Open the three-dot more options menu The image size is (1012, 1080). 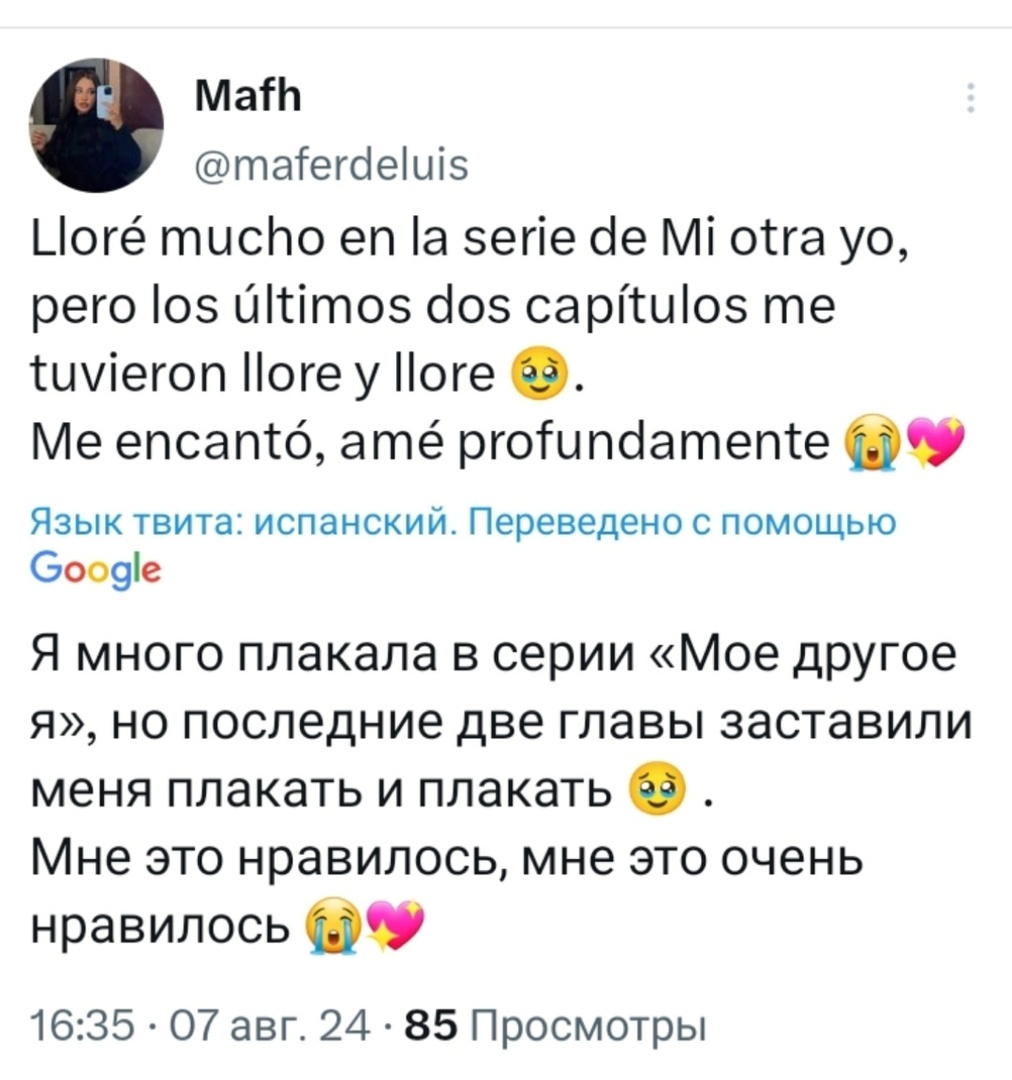click(x=971, y=101)
